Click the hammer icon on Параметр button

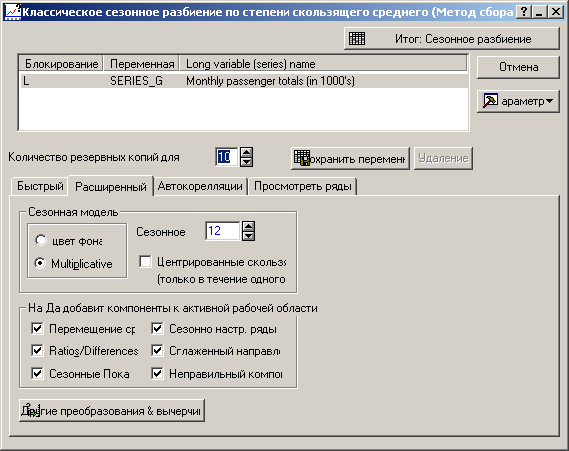490,101
